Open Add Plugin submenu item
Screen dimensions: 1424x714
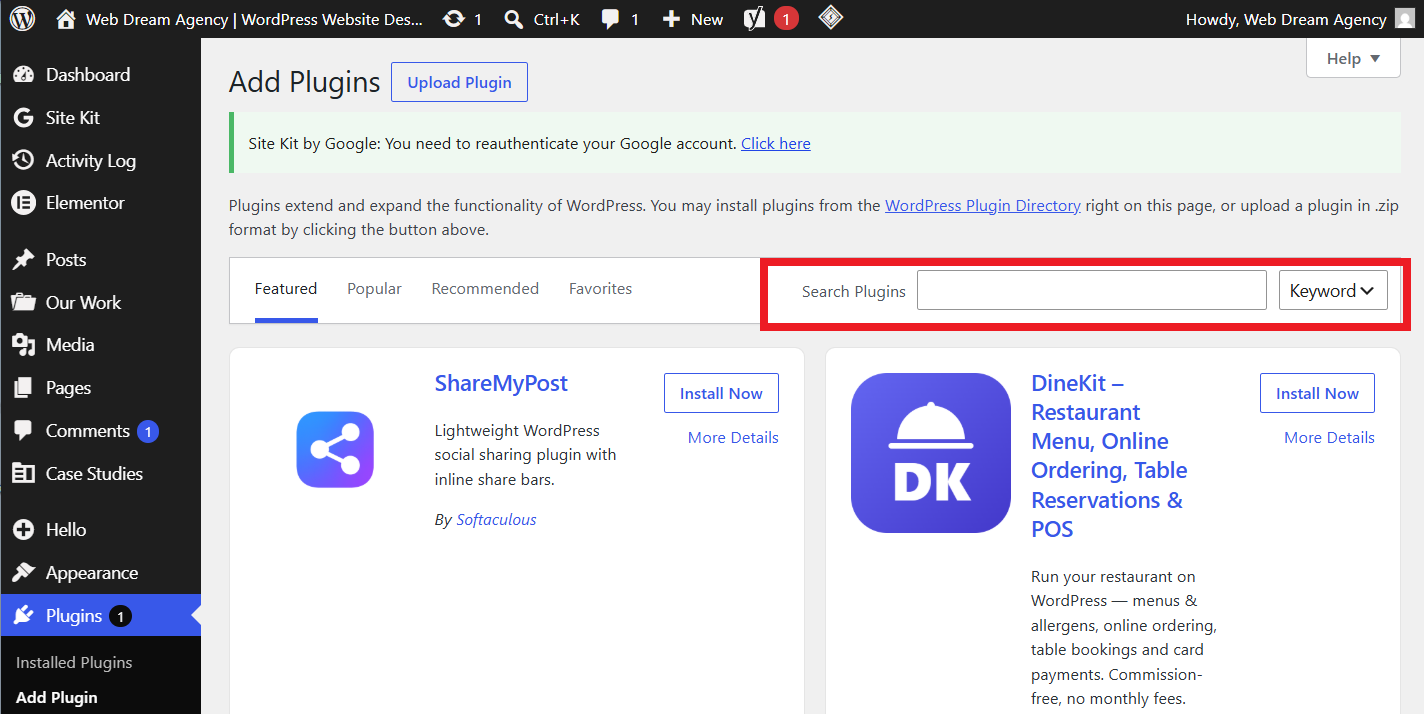(x=57, y=697)
